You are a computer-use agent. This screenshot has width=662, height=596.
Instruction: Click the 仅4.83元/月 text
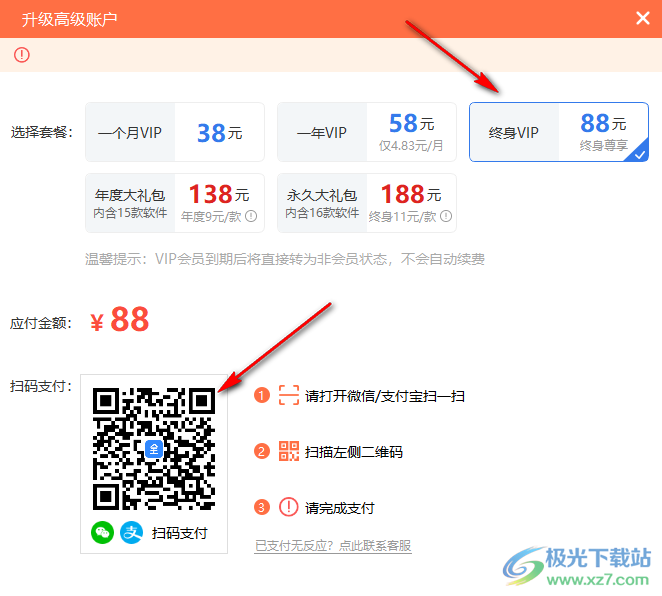coord(411,146)
